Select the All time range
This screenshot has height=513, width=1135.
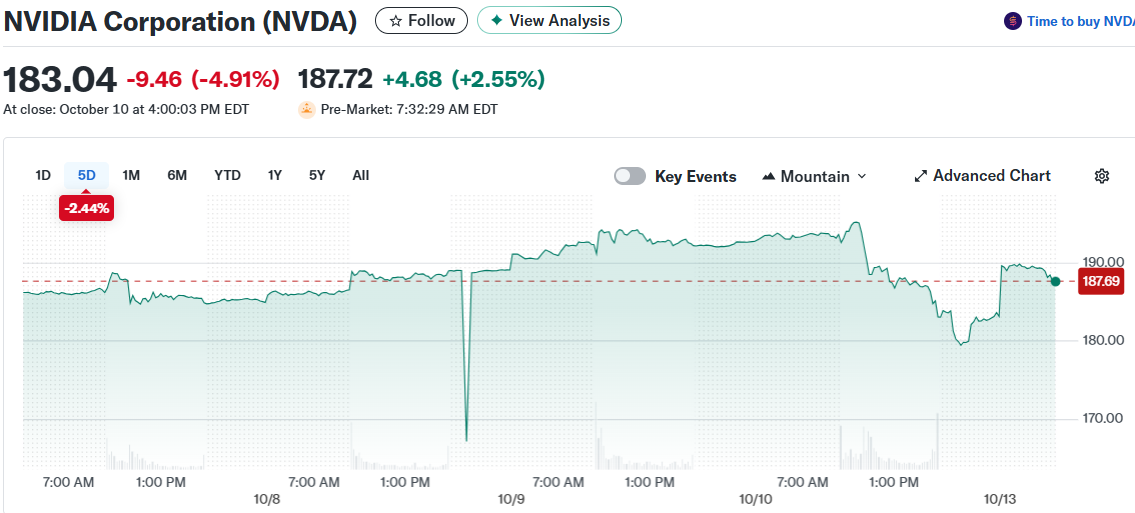coord(361,175)
